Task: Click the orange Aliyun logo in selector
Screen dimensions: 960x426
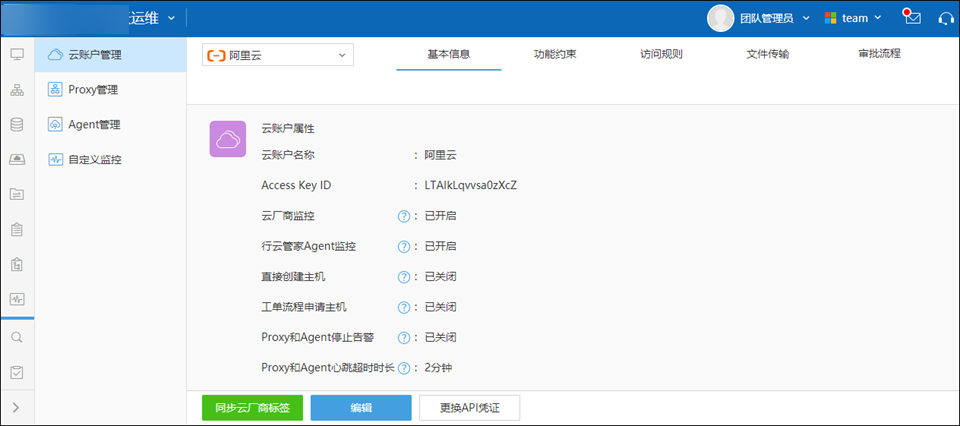Action: point(216,56)
